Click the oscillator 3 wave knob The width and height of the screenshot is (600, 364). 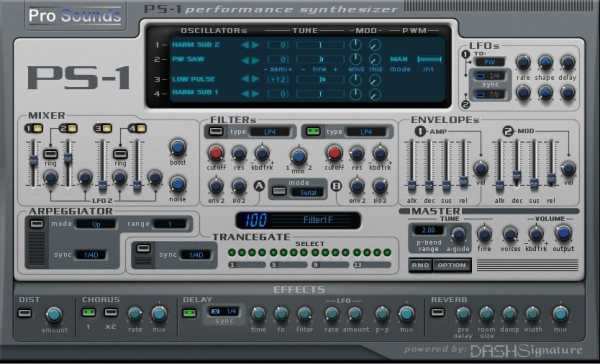pos(355,79)
